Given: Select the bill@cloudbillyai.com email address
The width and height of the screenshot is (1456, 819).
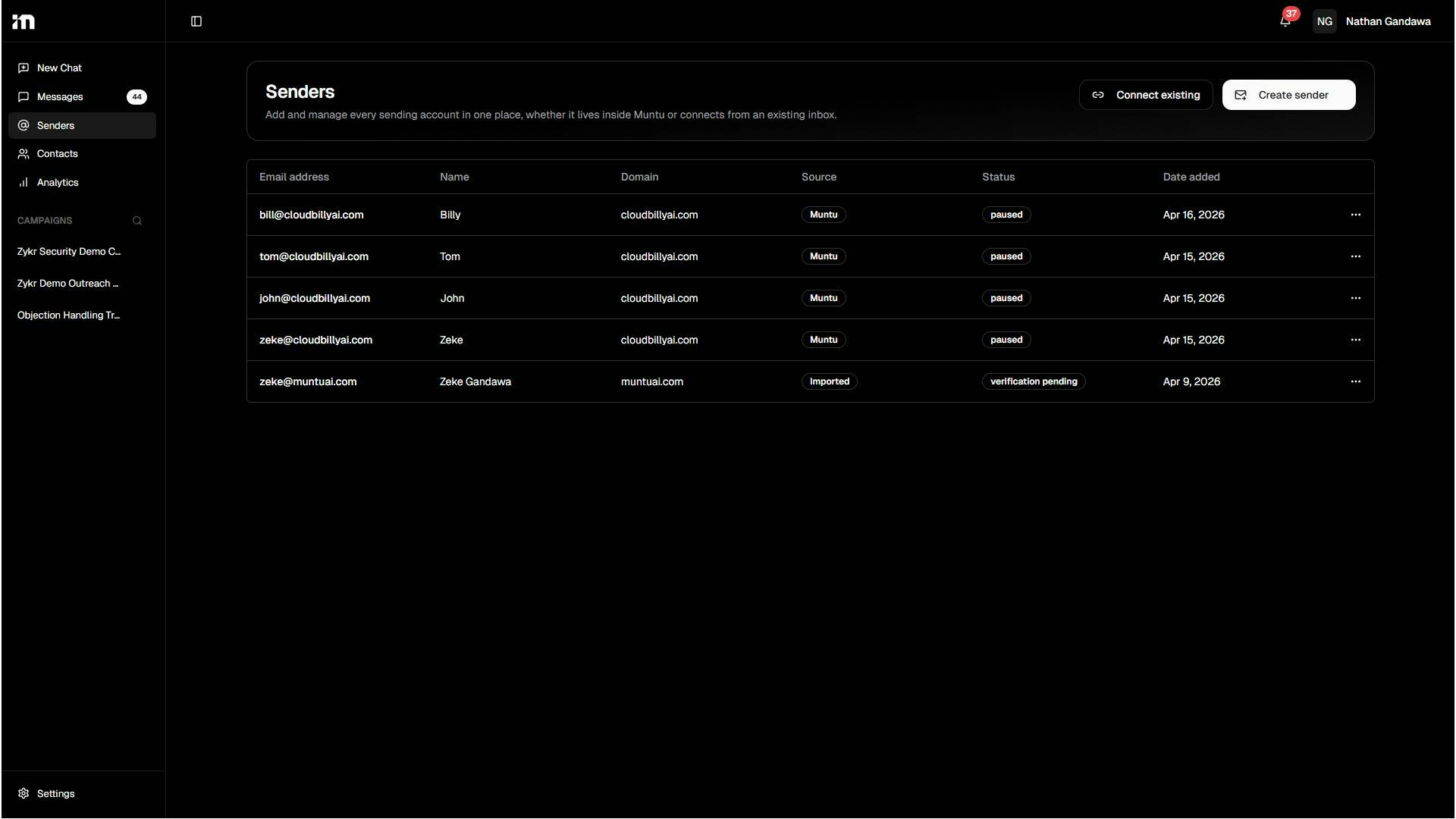Looking at the screenshot, I should click(x=312, y=215).
